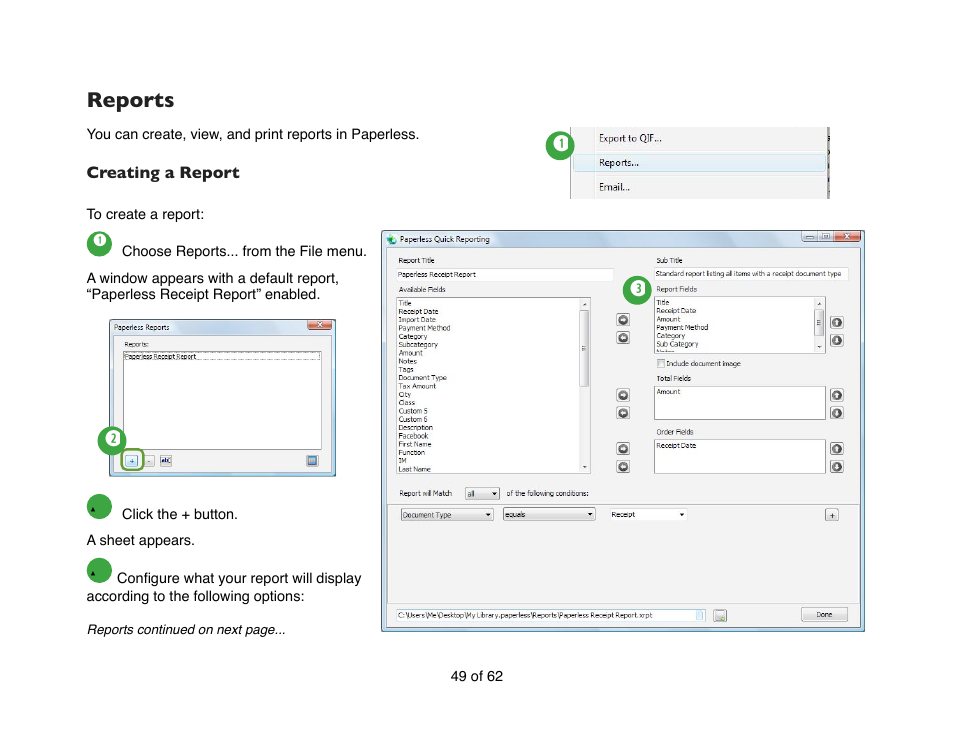Screen dimensions: 954x738
Task: Click the browse icon beside the report path
Action: click(720, 616)
